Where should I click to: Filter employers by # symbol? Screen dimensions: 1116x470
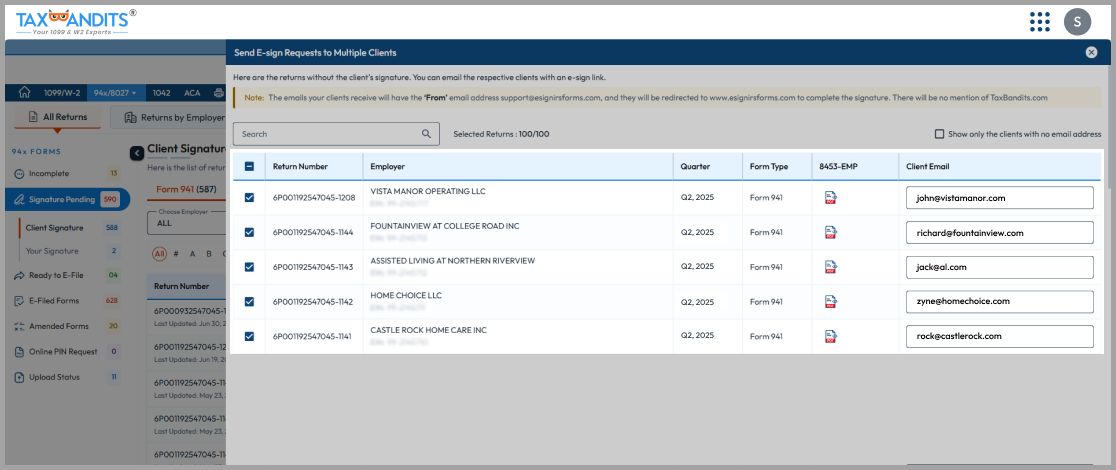(176, 254)
